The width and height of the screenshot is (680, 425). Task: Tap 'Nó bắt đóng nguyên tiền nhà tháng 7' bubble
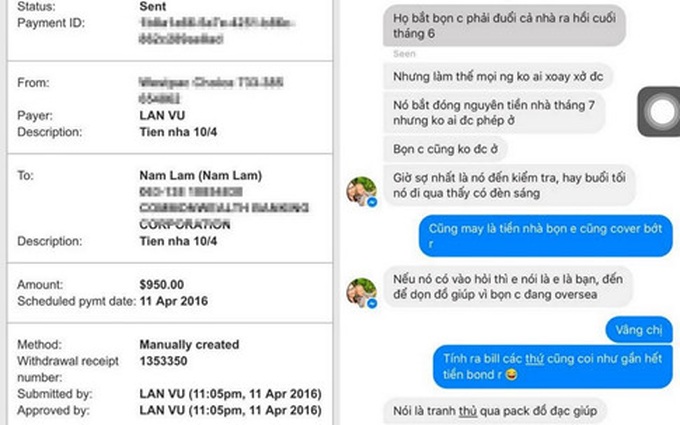[x=494, y=112]
